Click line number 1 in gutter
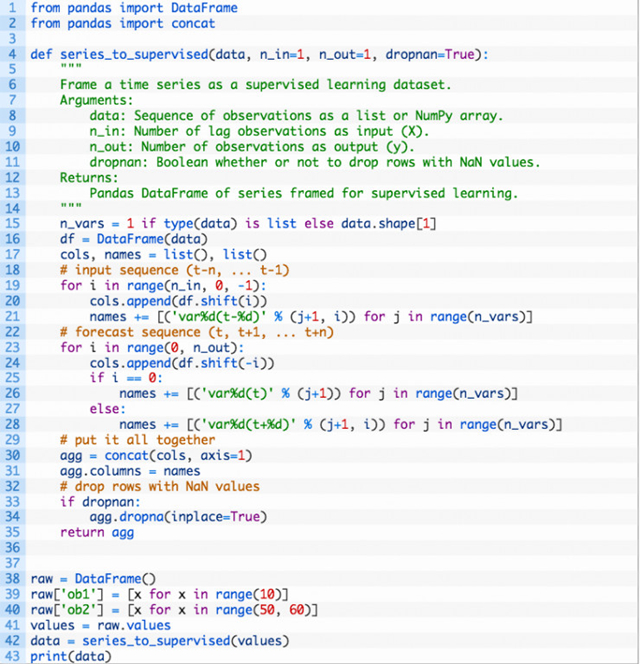Screen dimensions: 640x664 click(x=12, y=8)
